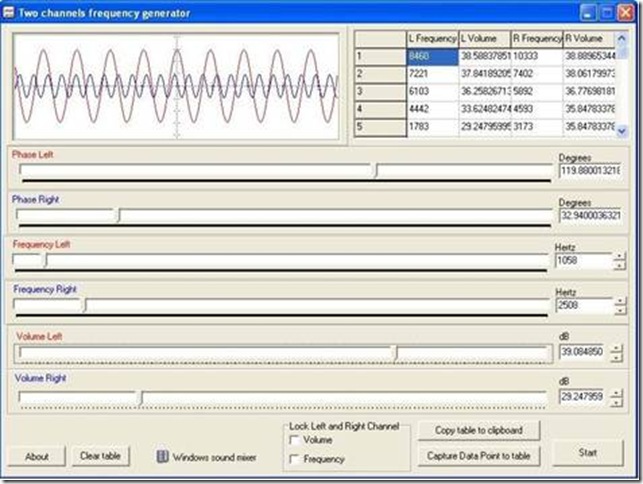643x484 pixels.
Task: Click the L Frequency column header
Action: pos(431,38)
